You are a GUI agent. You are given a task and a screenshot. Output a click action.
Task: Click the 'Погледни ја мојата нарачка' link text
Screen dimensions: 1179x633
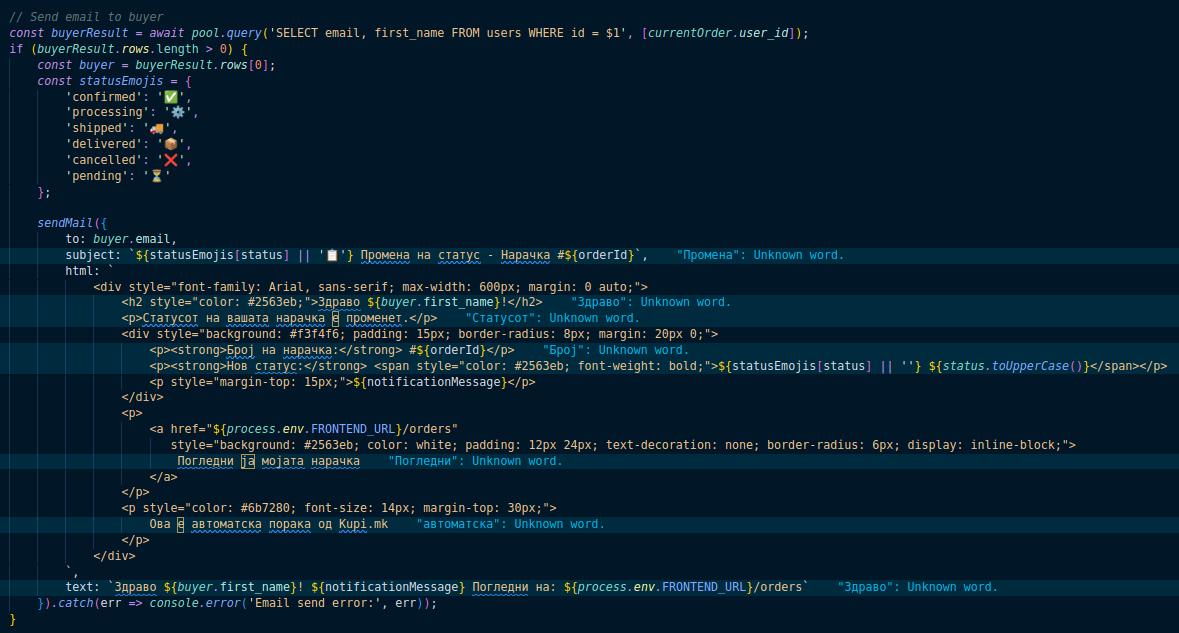(268, 461)
